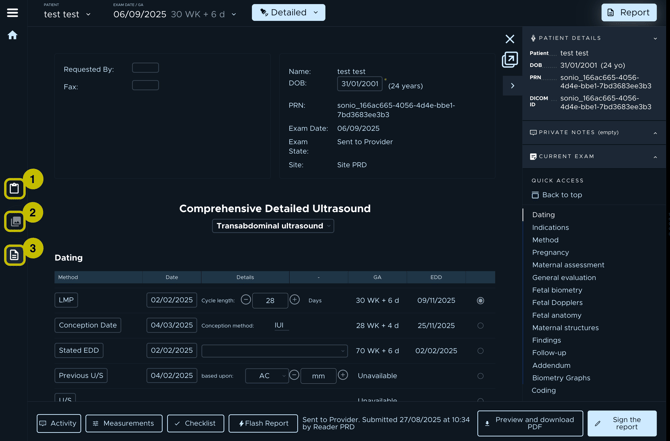
Task: Click the IUI conception method value
Action: [279, 325]
